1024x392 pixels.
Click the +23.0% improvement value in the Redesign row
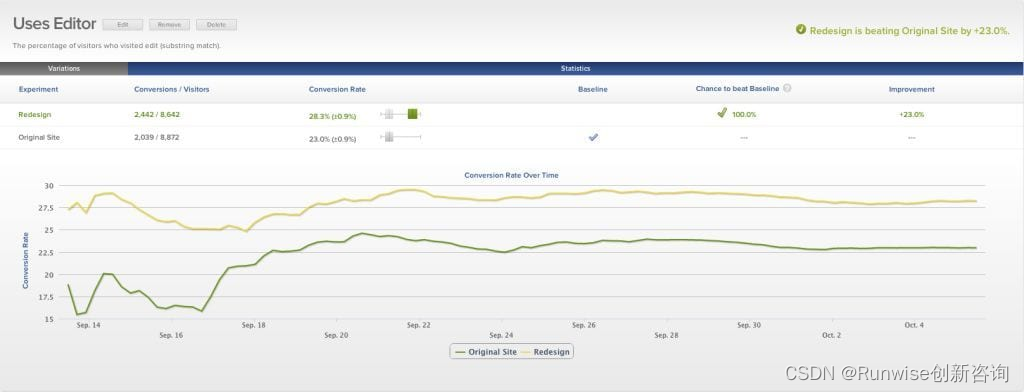(x=911, y=114)
